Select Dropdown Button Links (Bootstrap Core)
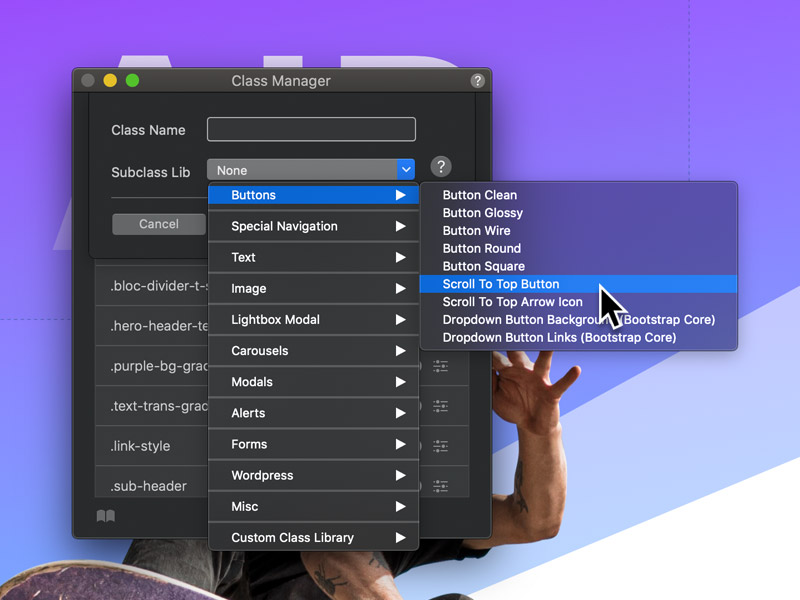Image resolution: width=800 pixels, height=600 pixels. pyautogui.click(x=559, y=338)
